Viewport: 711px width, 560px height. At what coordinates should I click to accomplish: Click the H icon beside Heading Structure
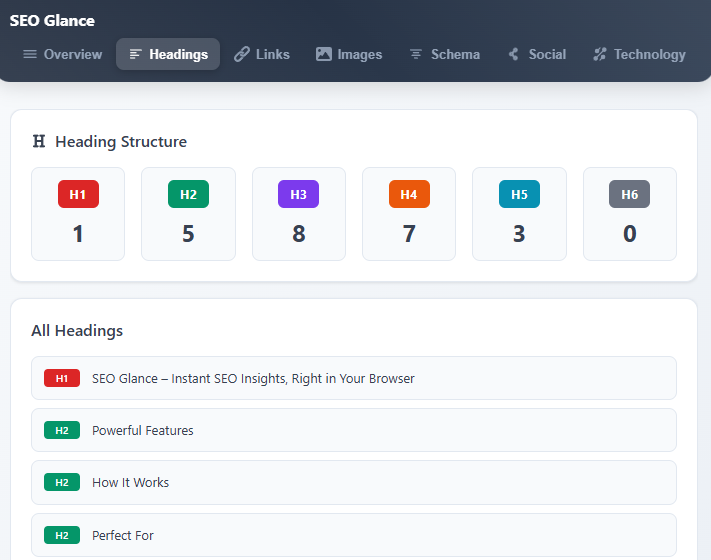pos(39,141)
